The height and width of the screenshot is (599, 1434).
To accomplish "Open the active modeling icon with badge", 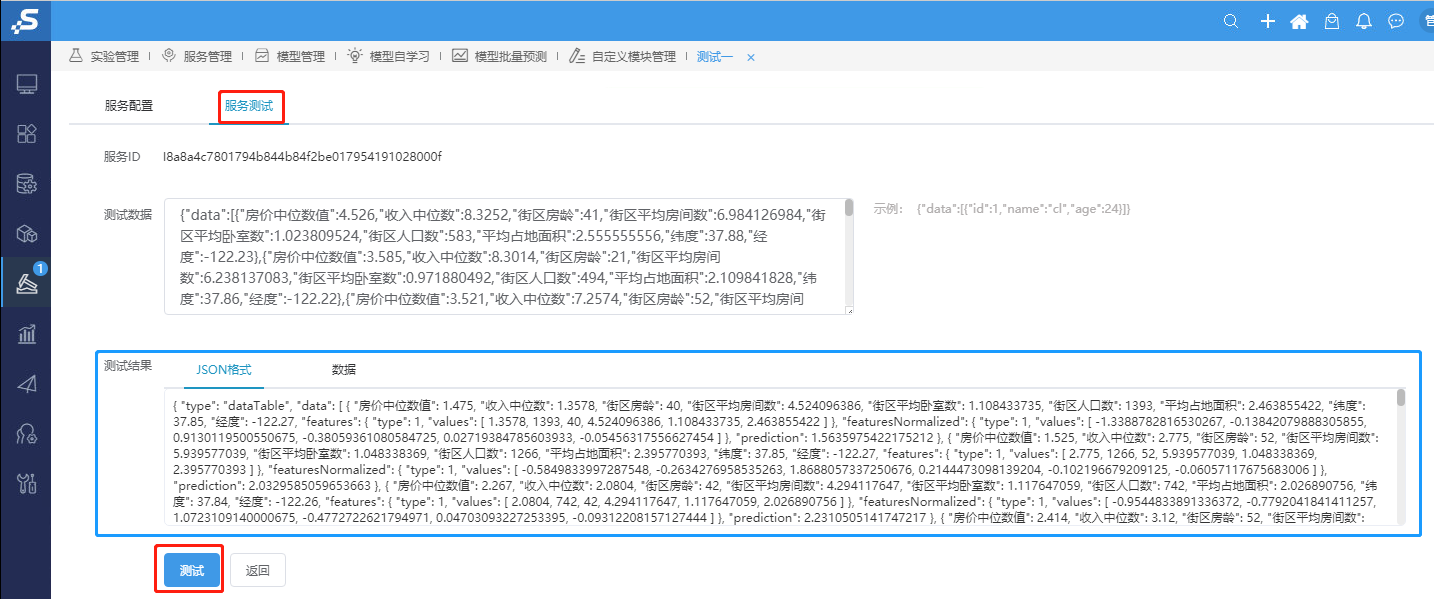I will pos(27,284).
